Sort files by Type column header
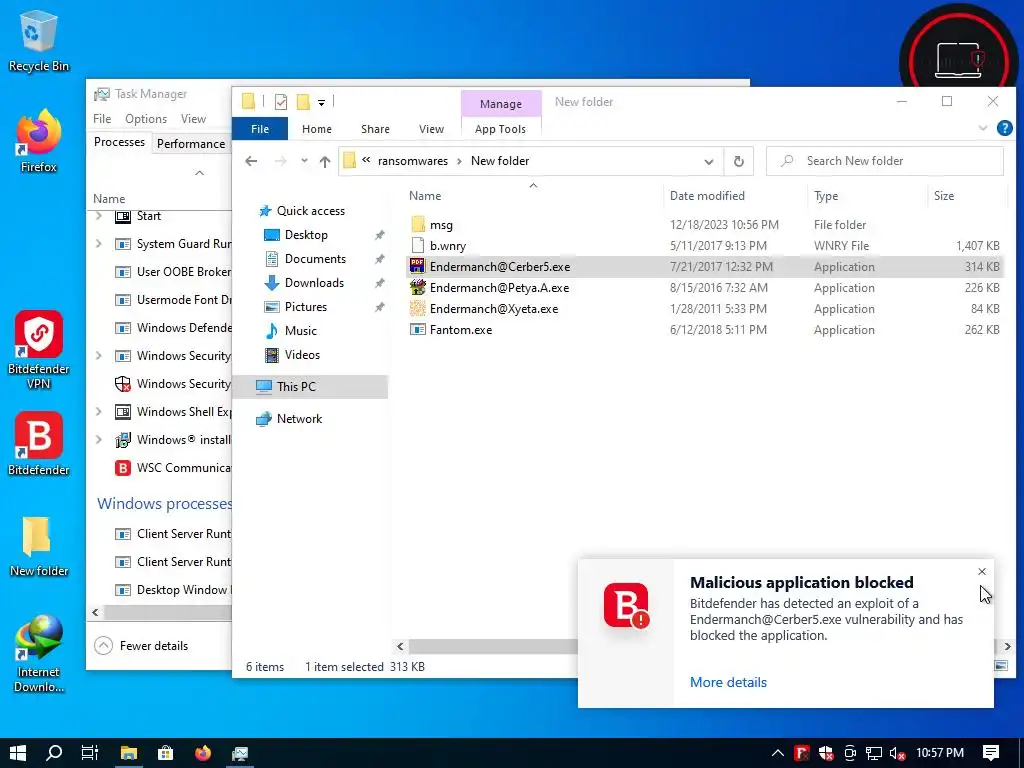The image size is (1024, 768). (x=826, y=196)
